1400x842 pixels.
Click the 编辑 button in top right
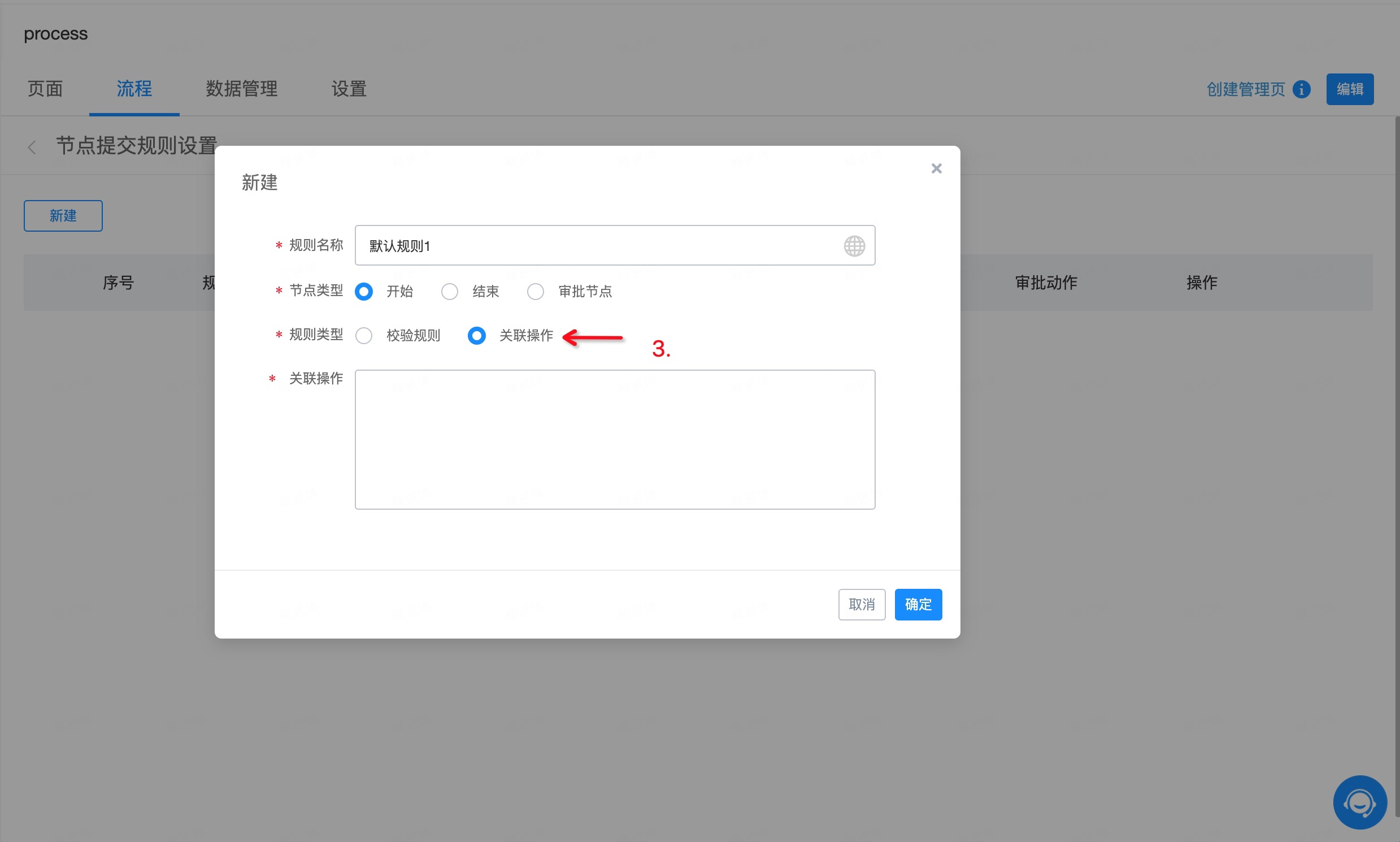pyautogui.click(x=1350, y=89)
